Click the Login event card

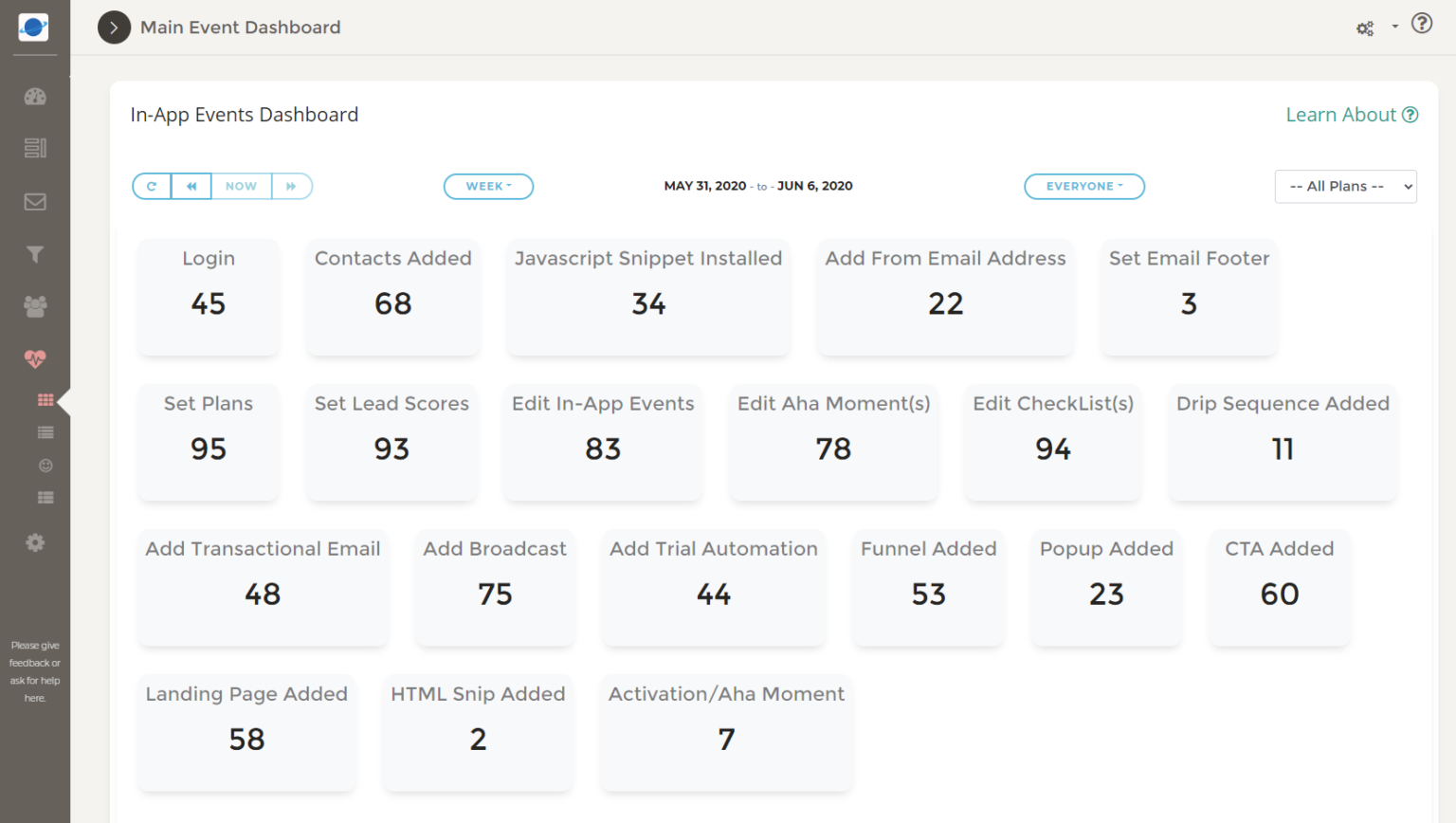(x=209, y=297)
